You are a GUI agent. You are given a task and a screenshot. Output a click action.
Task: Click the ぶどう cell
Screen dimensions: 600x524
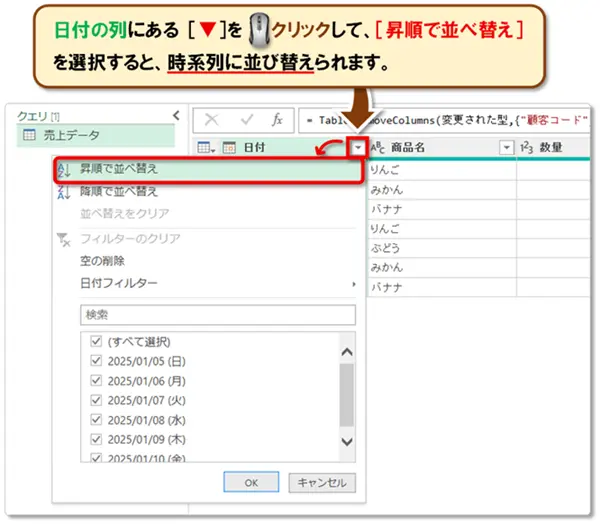[442, 248]
